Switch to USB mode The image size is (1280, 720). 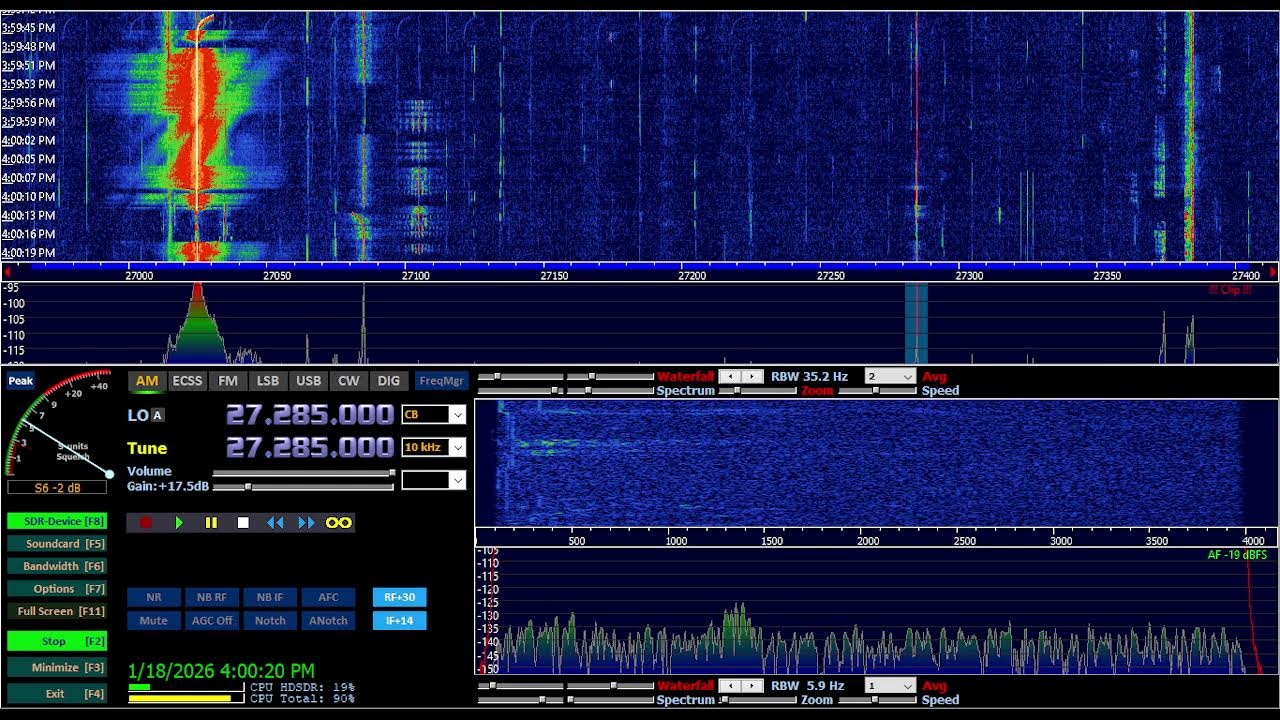point(308,381)
